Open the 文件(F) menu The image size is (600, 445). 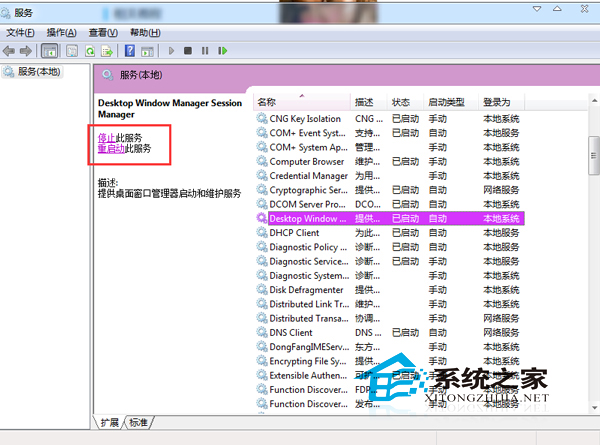20,33
